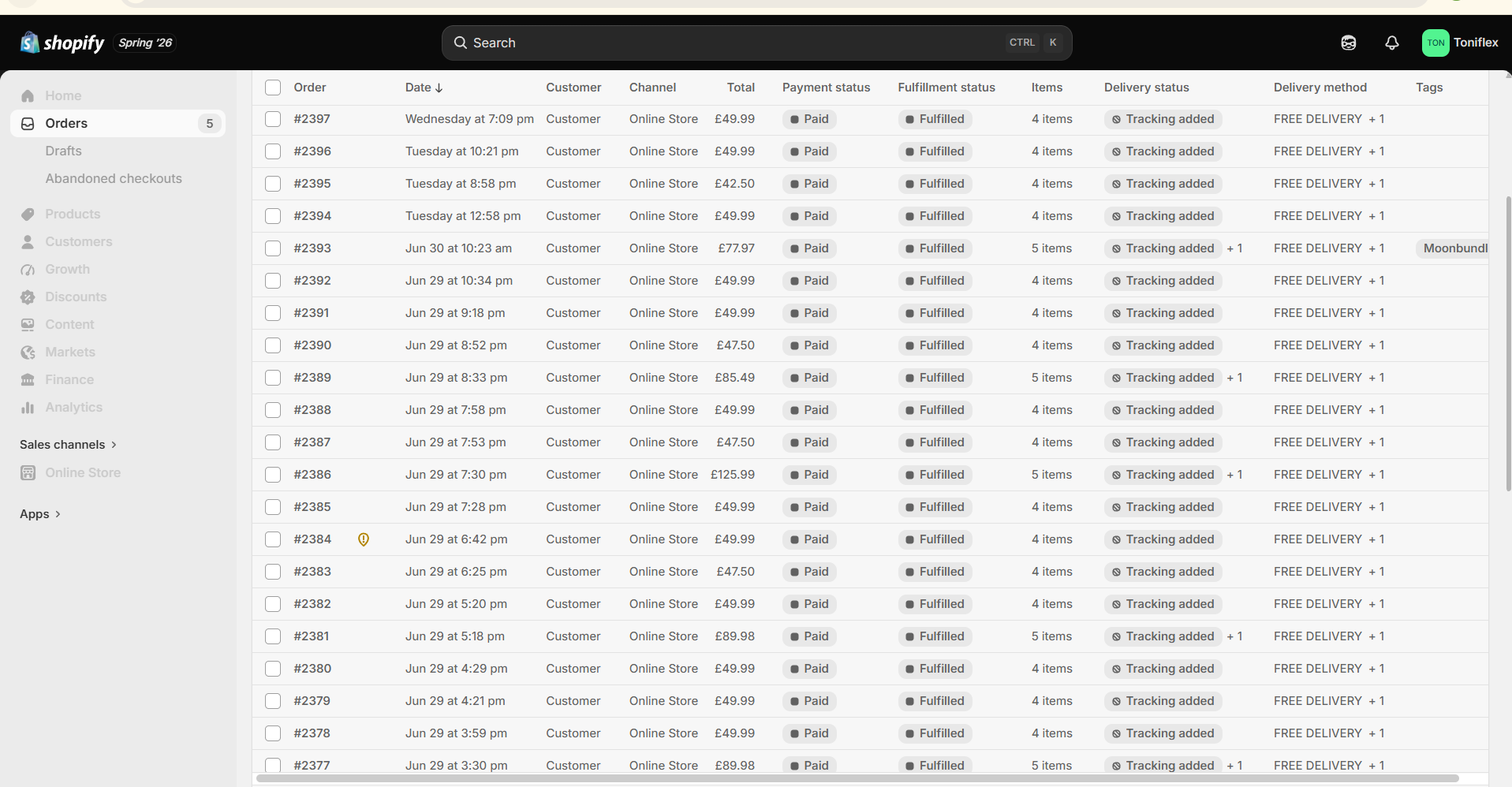Click the vertical page scrollbar

pos(1509,344)
